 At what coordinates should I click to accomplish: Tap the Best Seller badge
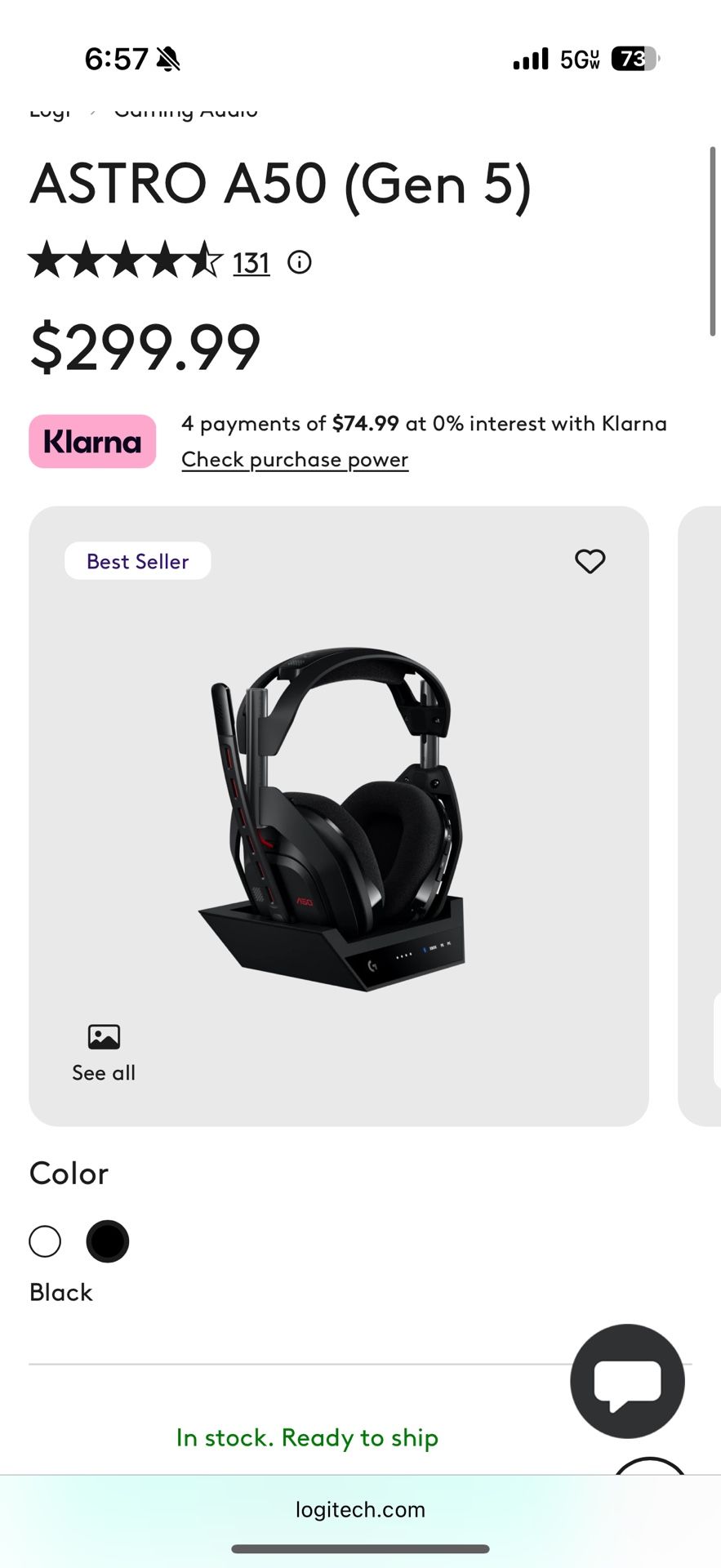pos(137,561)
